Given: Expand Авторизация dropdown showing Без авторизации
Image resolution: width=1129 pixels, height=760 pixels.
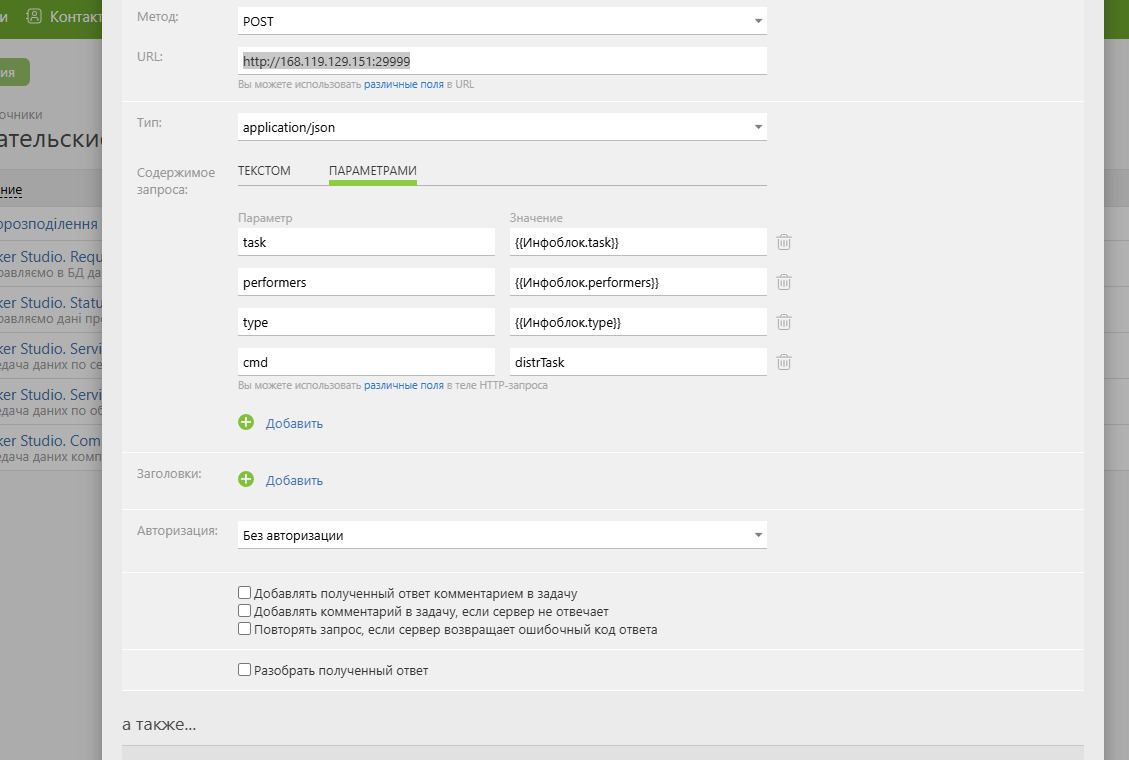Looking at the screenshot, I should 502,535.
